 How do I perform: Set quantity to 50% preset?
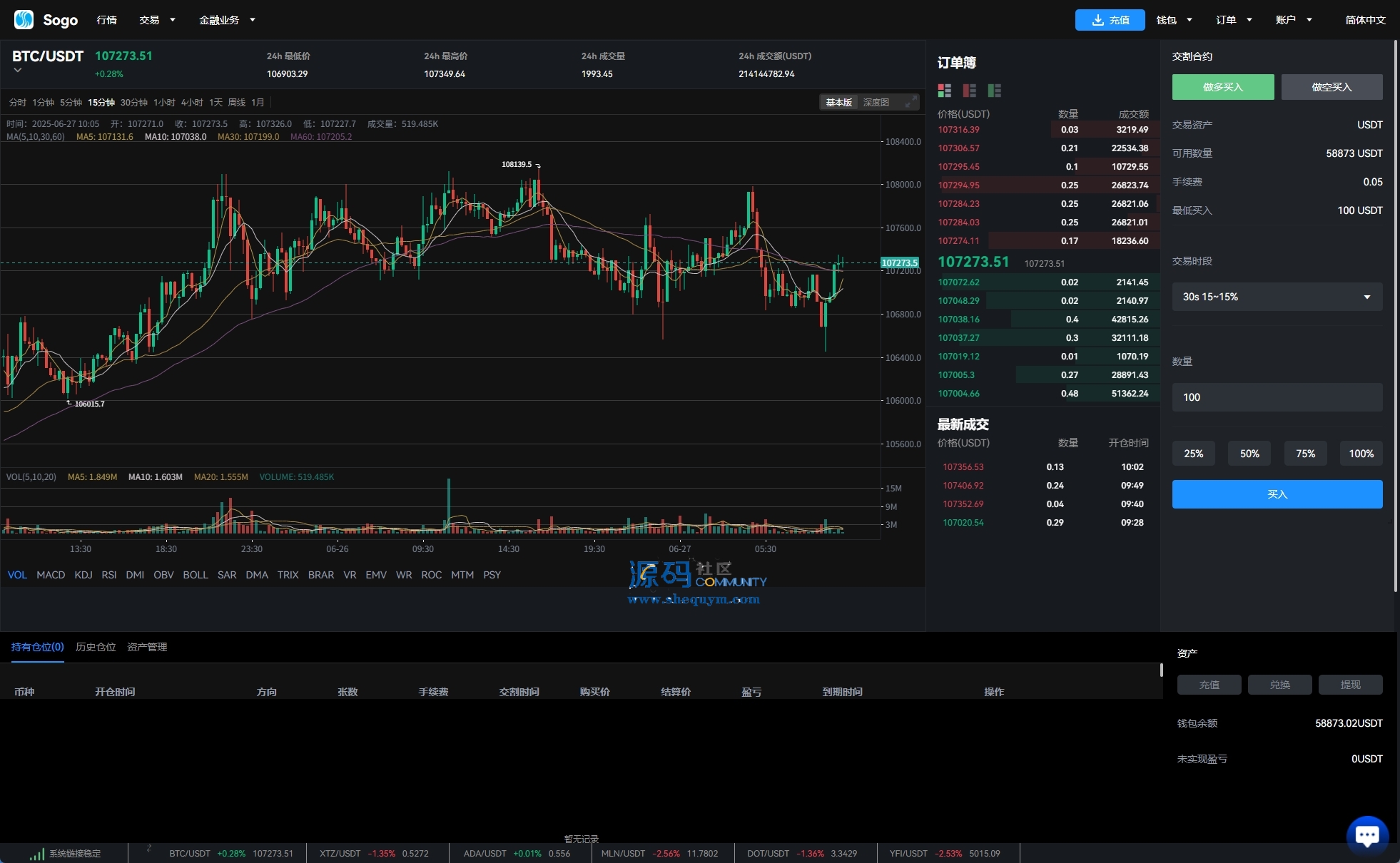pos(1249,454)
